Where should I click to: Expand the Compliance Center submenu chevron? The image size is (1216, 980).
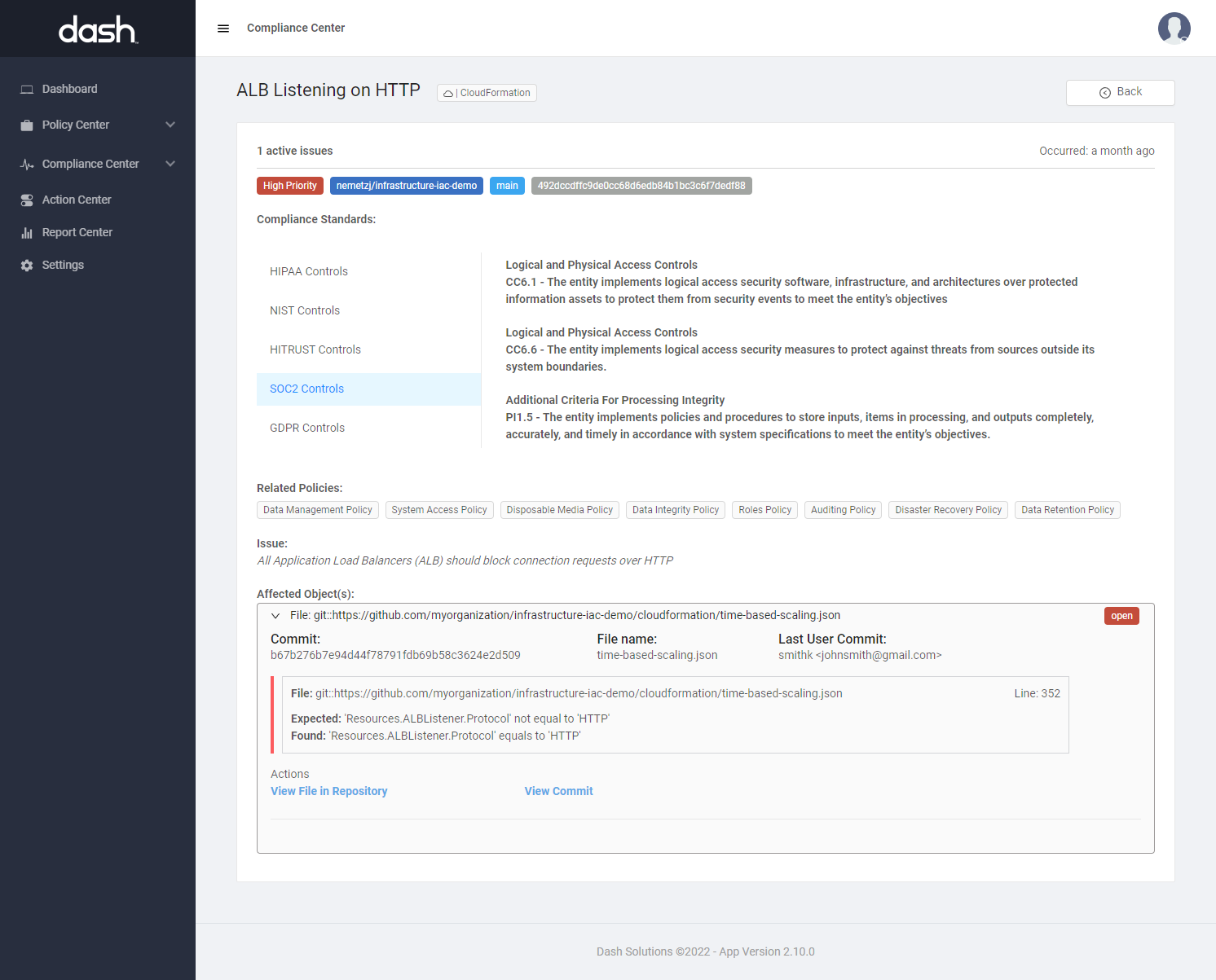coord(170,164)
